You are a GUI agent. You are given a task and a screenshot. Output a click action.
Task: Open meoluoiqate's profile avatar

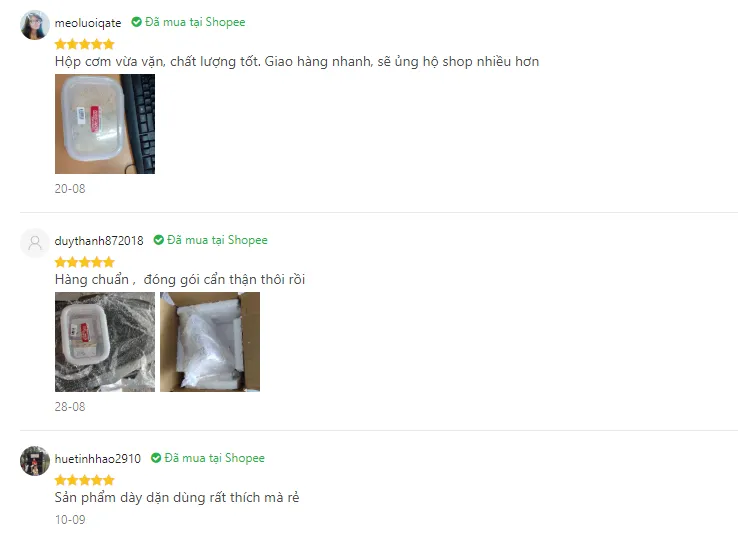point(35,25)
